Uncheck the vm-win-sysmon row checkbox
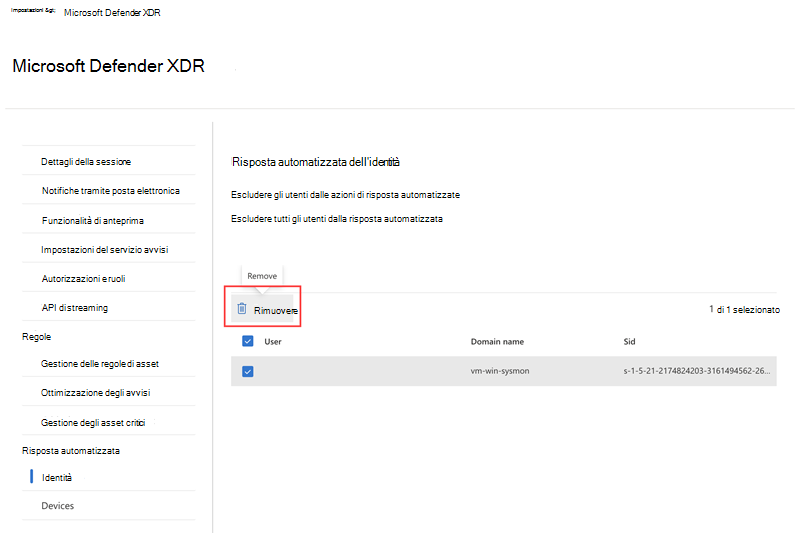 [248, 371]
